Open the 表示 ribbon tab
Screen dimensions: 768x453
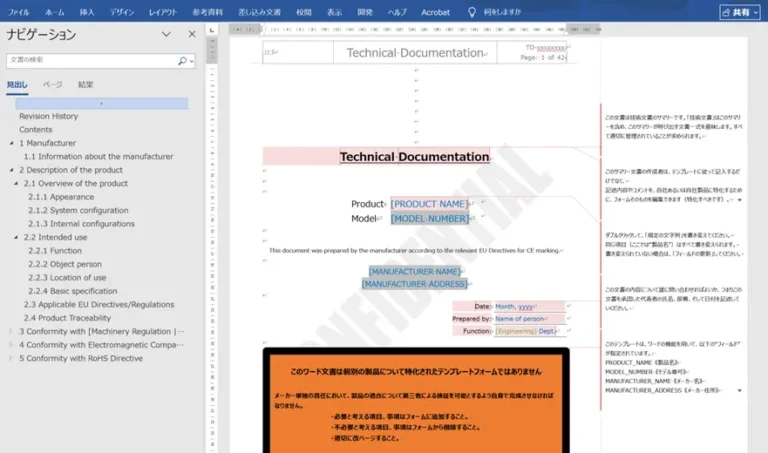pyautogui.click(x=334, y=12)
